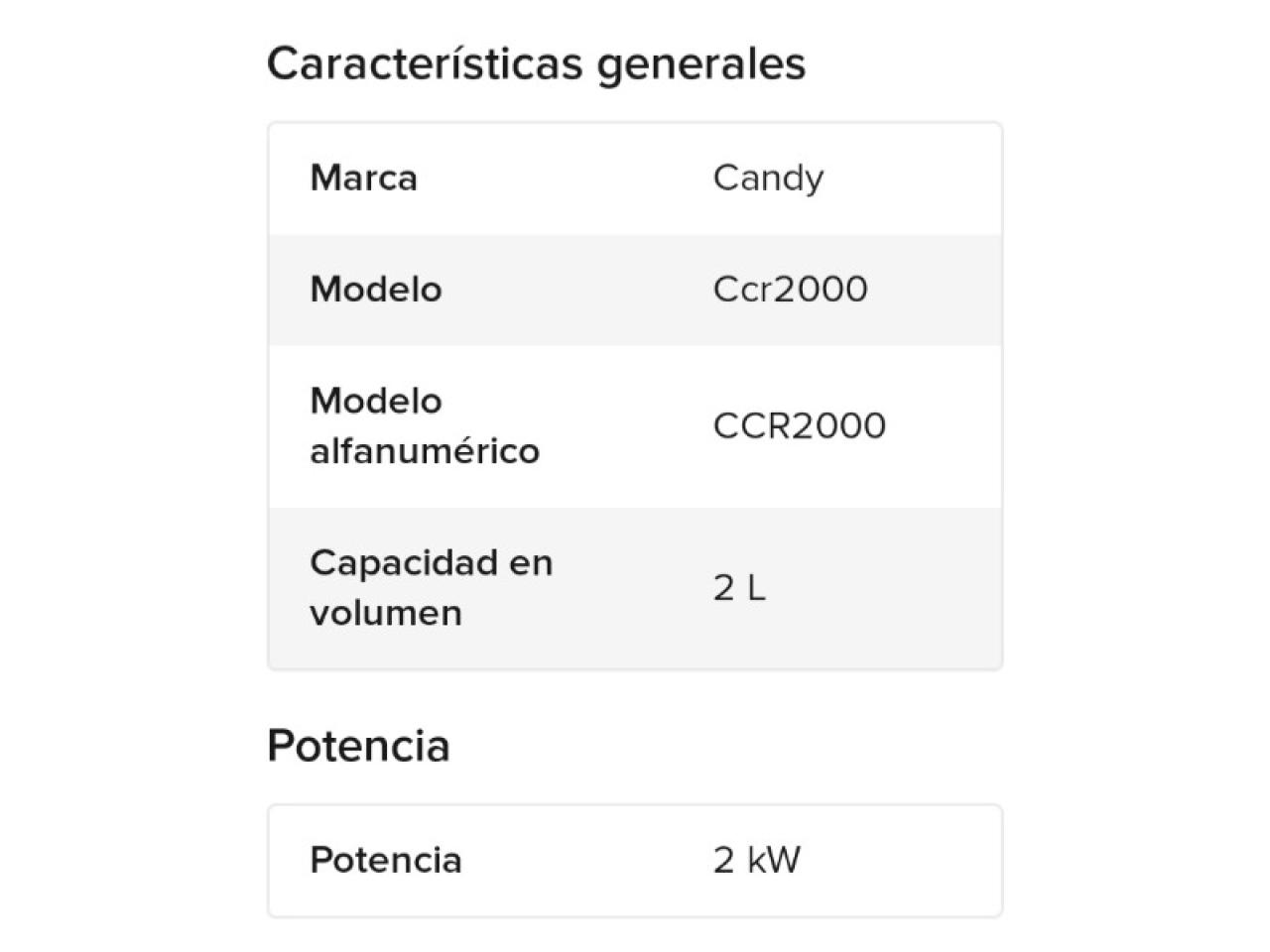Click the Potencia section heading

click(358, 746)
